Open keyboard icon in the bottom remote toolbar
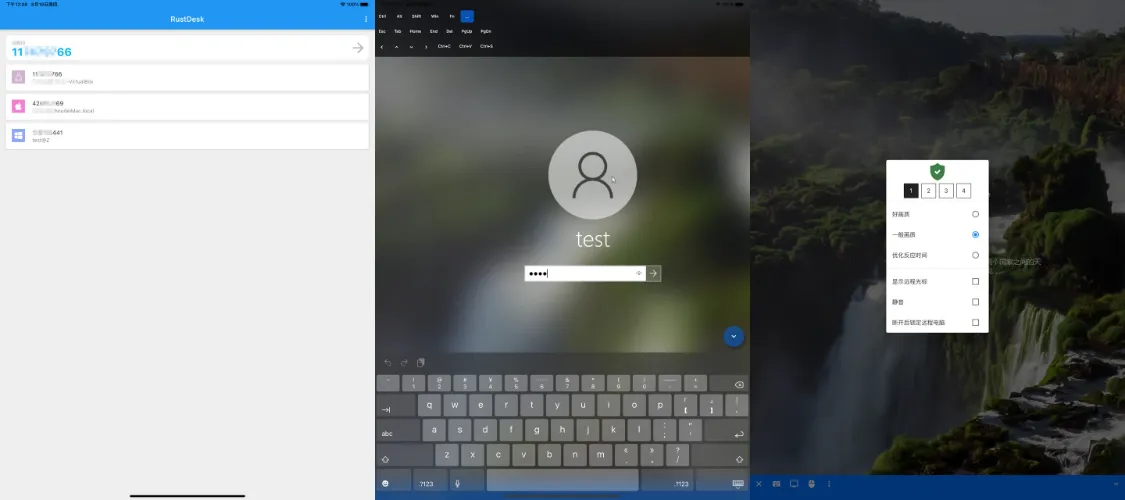The image size is (1125, 500). point(776,484)
